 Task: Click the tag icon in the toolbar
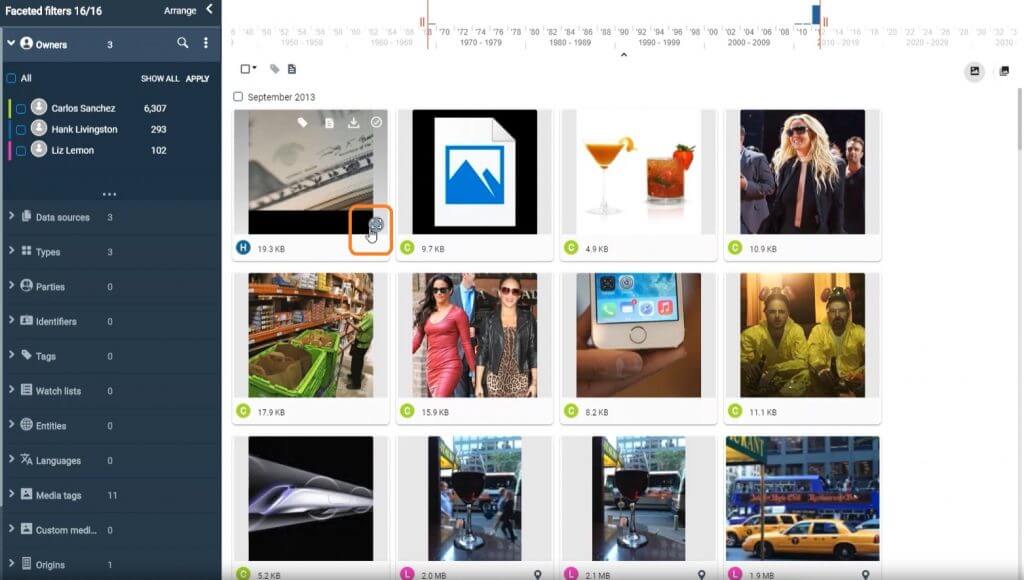pos(275,69)
